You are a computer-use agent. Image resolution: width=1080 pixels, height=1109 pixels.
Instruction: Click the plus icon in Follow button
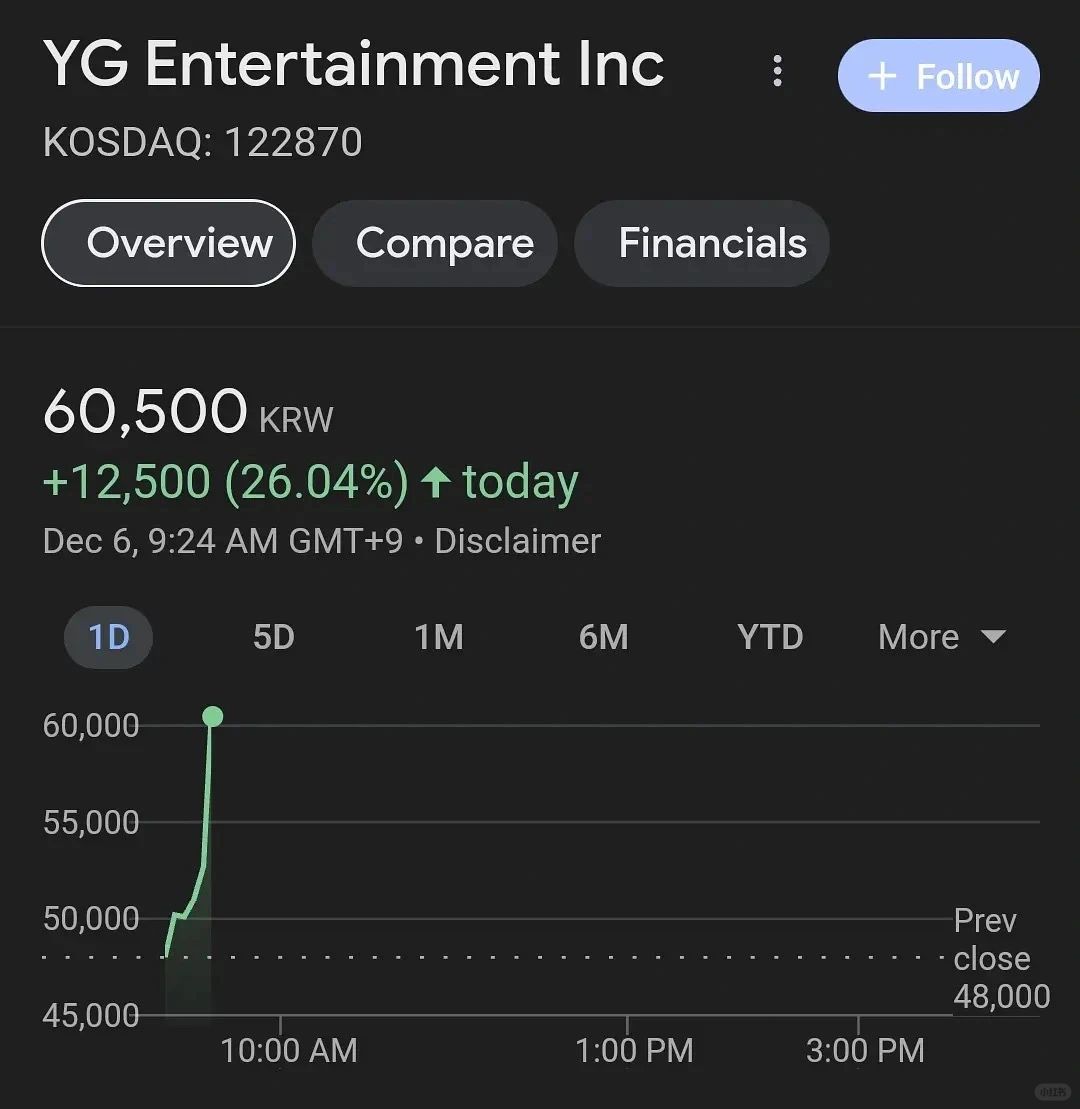pyautogui.click(x=881, y=76)
